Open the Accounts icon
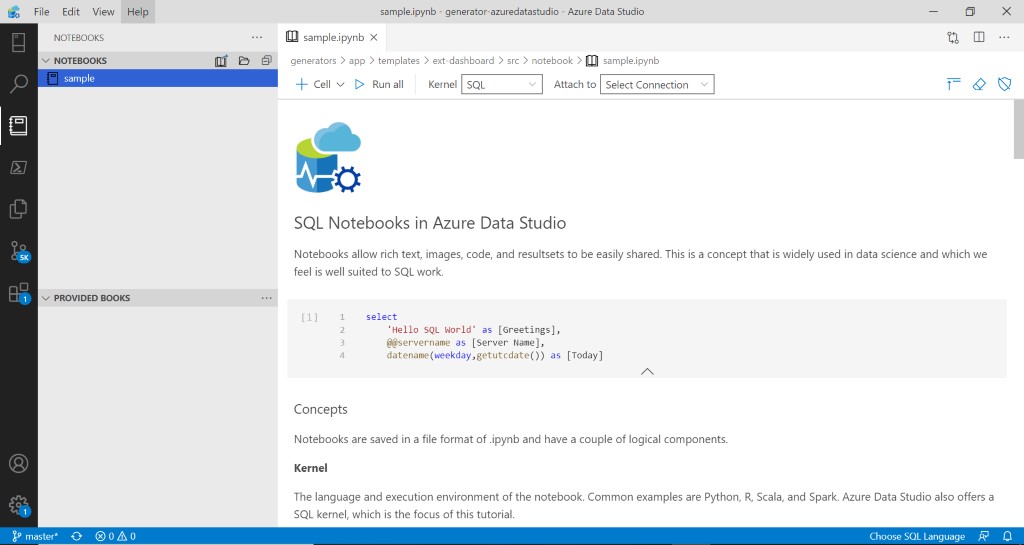Image resolution: width=1024 pixels, height=545 pixels. (x=18, y=463)
